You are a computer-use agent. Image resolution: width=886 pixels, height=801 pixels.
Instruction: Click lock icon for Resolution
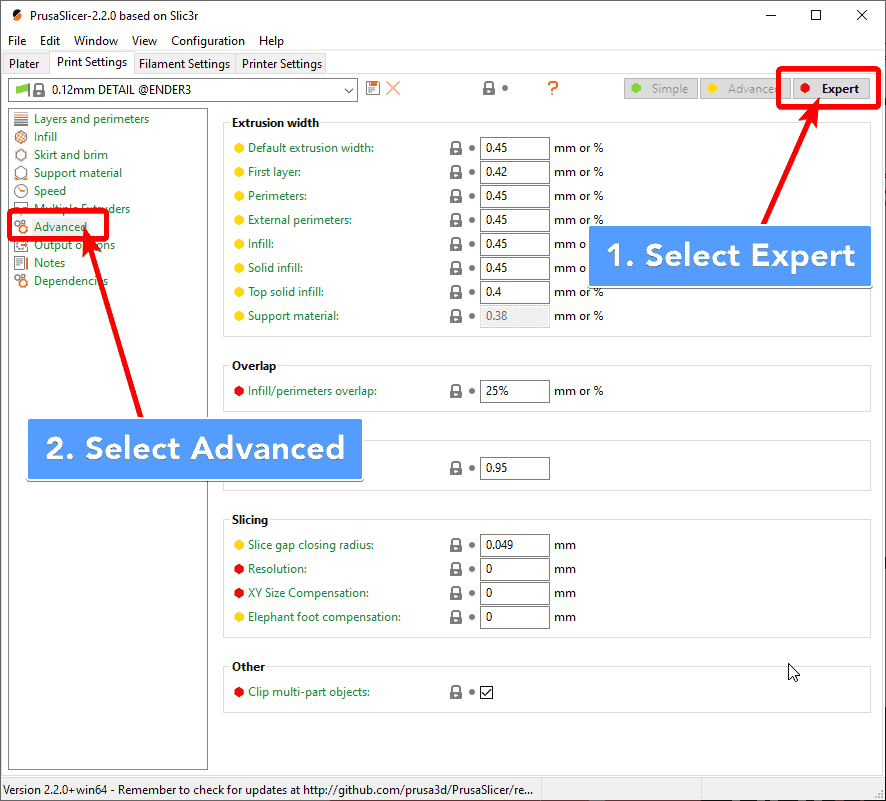point(455,569)
